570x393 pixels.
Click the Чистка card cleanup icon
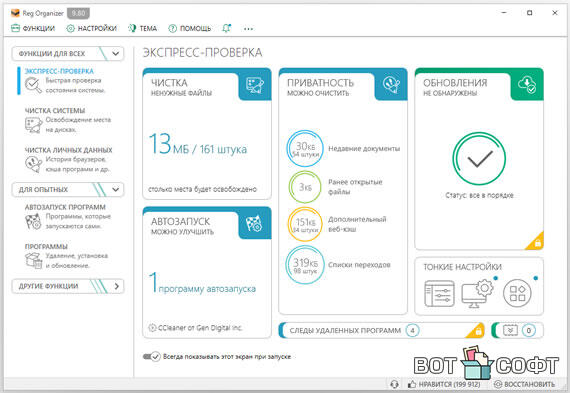click(255, 85)
